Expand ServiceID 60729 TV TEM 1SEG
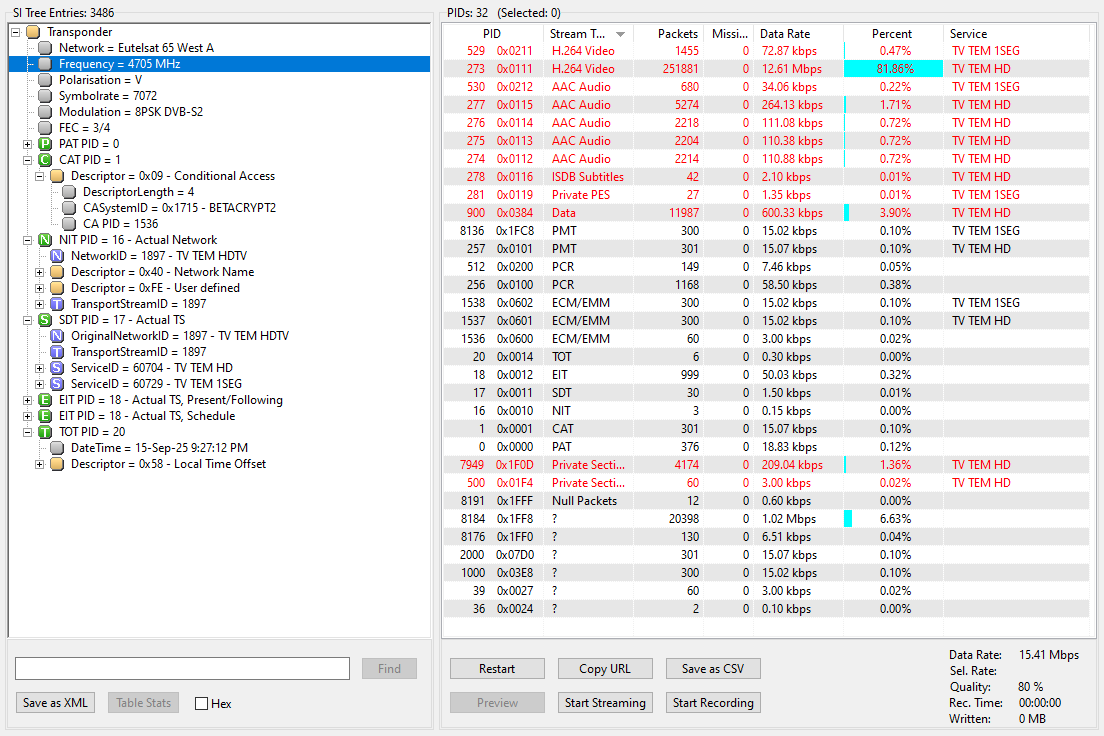 click(39, 385)
